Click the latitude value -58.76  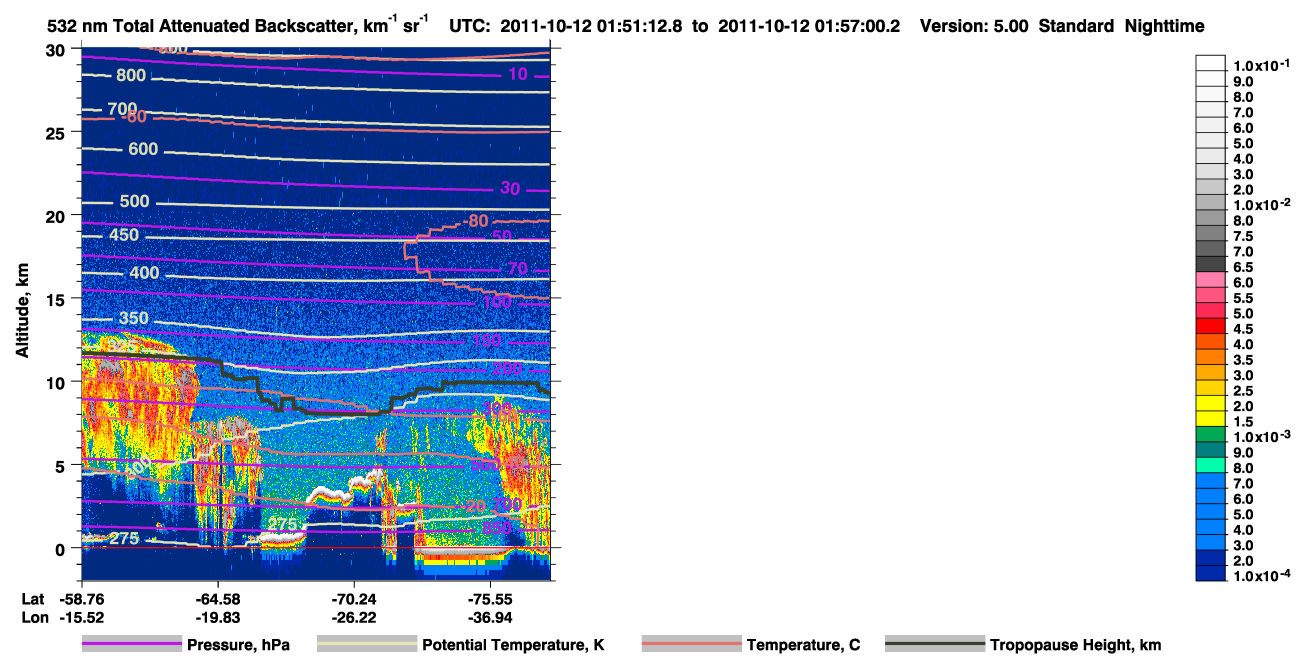(x=82, y=599)
